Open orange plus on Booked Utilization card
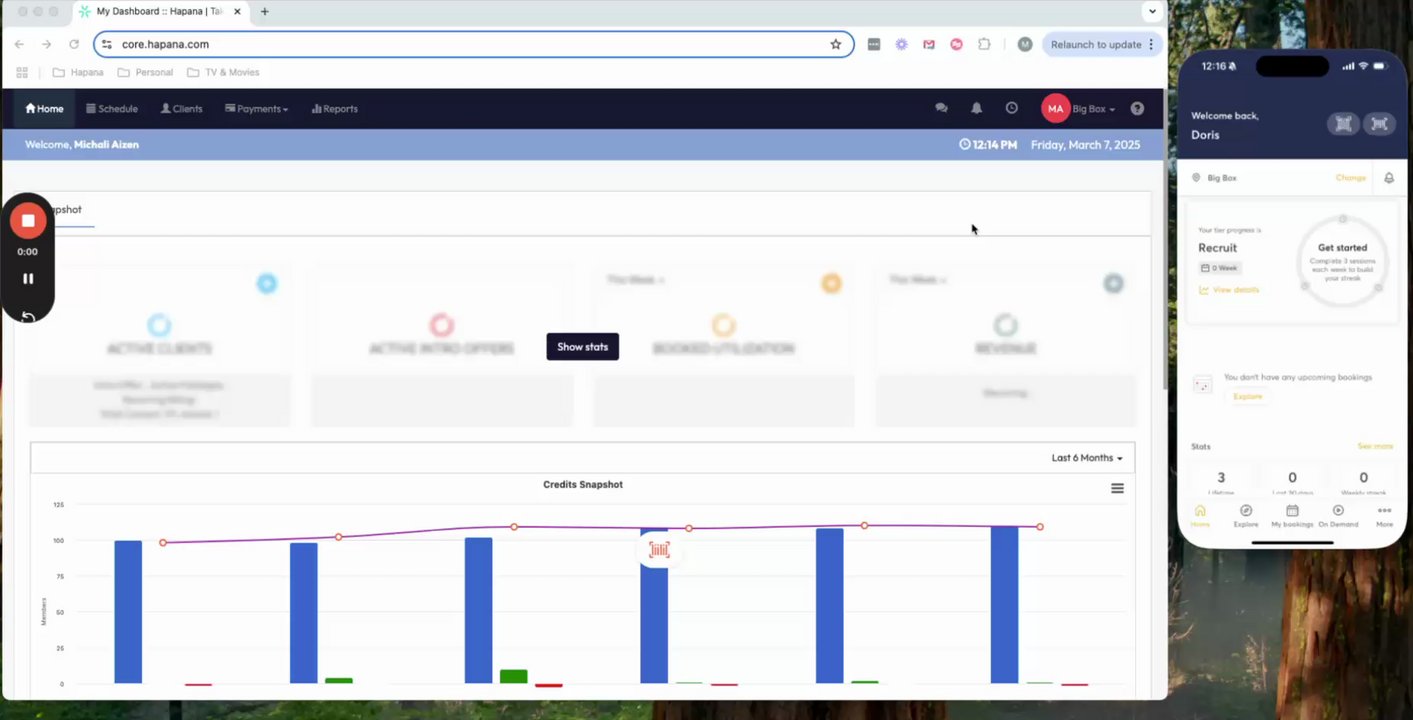The height and width of the screenshot is (720, 1413). (x=831, y=283)
